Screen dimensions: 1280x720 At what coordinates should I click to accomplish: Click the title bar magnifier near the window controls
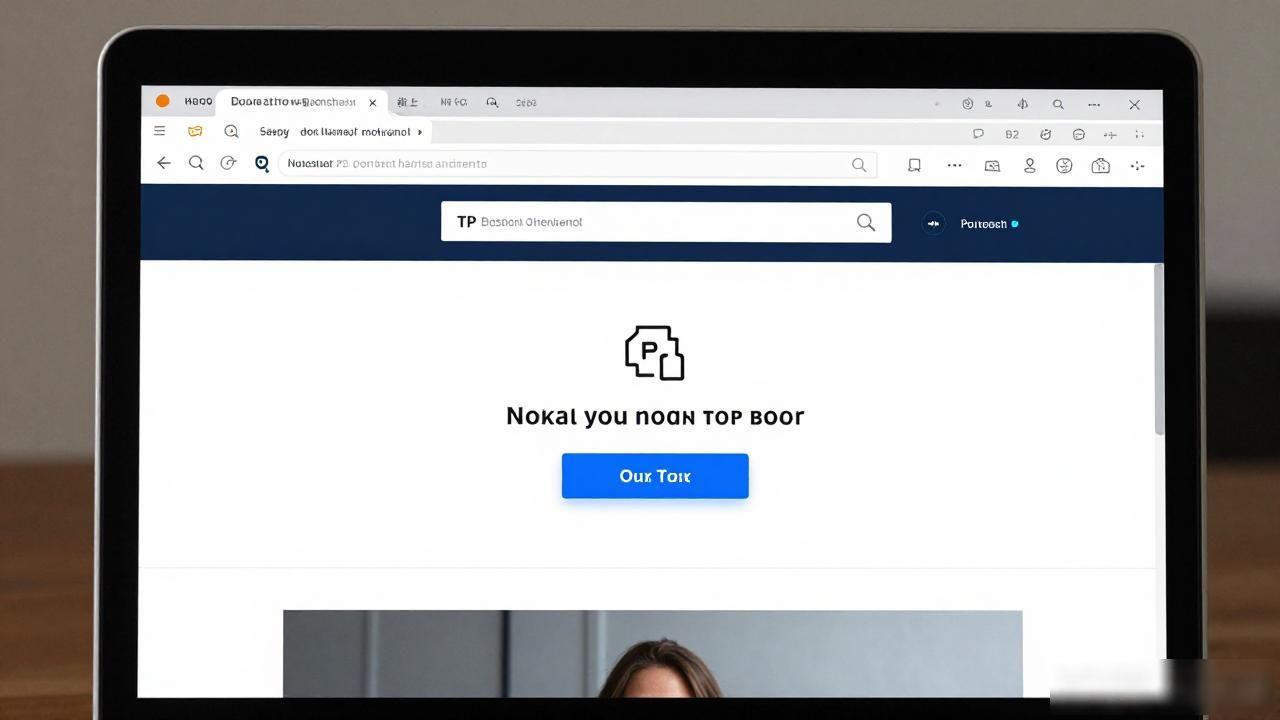point(1058,104)
